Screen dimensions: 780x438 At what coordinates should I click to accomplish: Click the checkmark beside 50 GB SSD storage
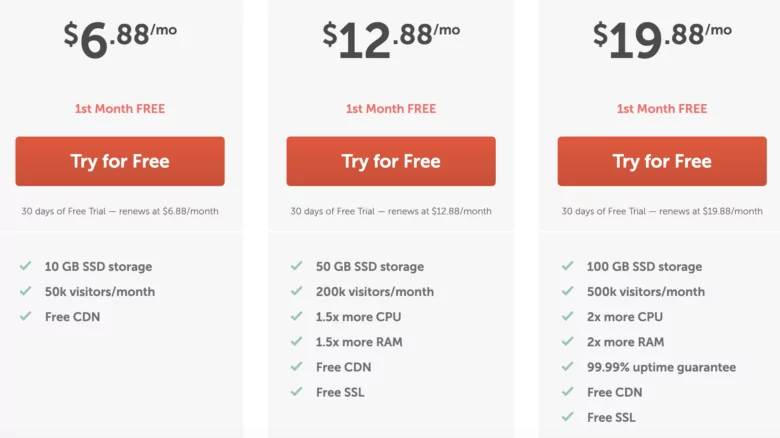(x=296, y=267)
